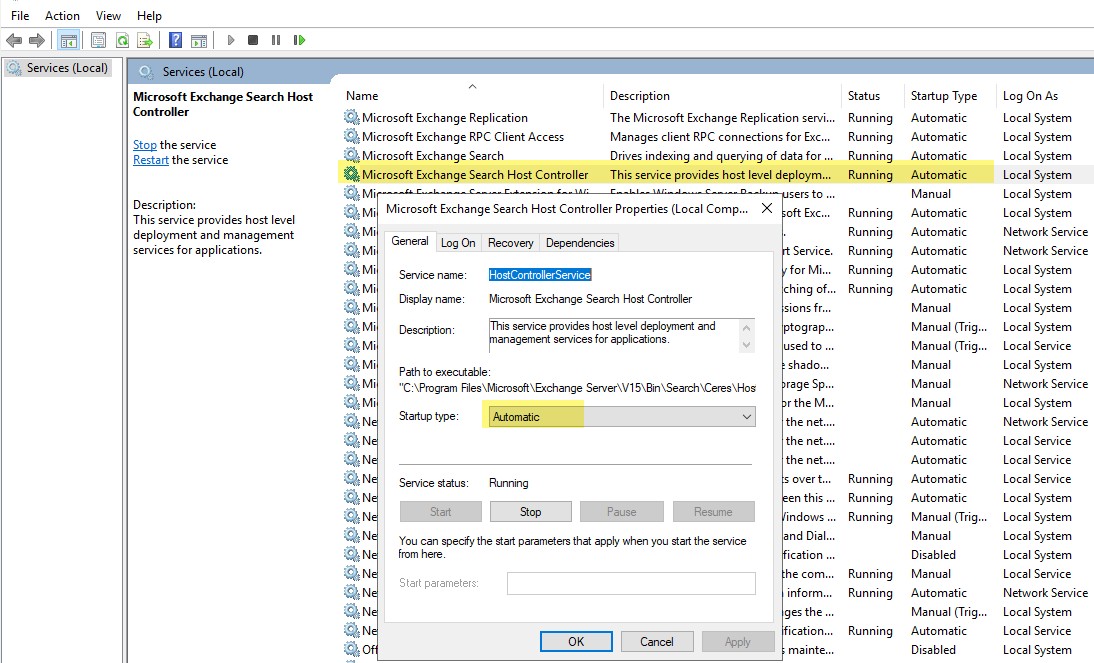
Task: Click gear icon of Search Host Controller row
Action: pyautogui.click(x=352, y=174)
